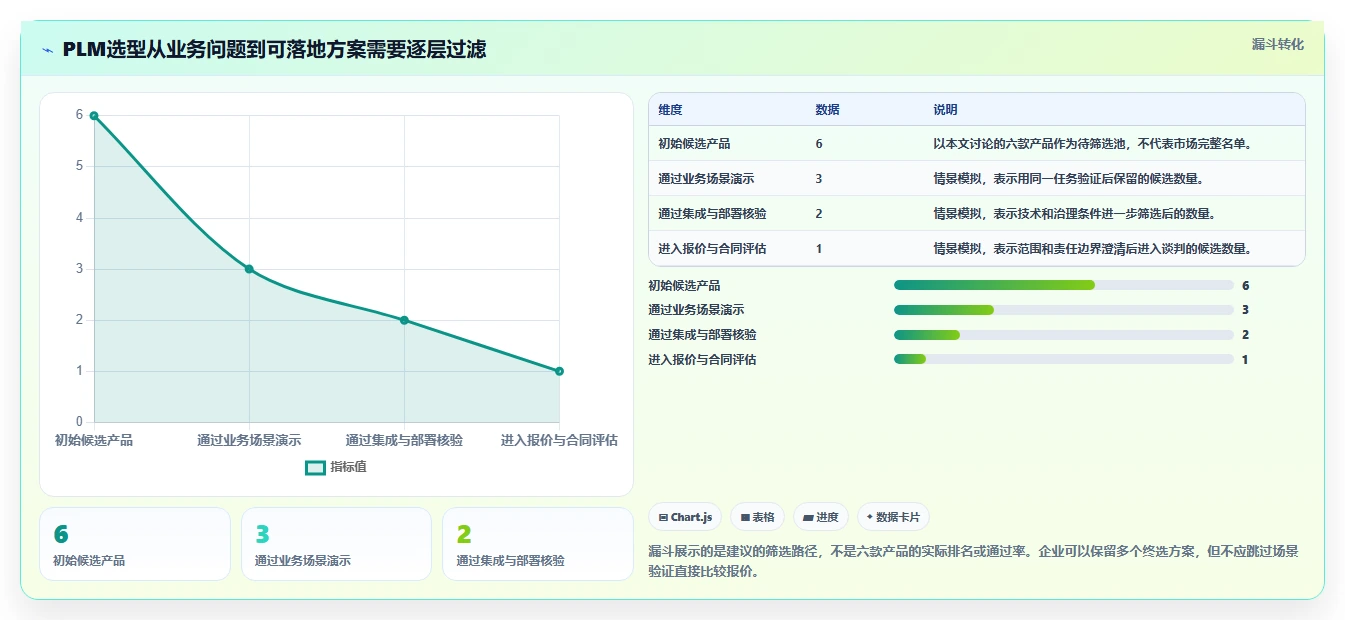Select table cell 初始候选产品

click(x=694, y=144)
